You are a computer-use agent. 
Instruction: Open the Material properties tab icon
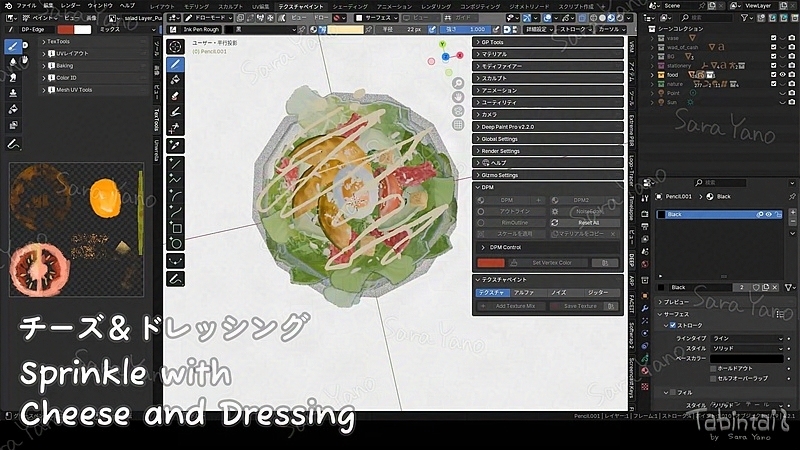(645, 370)
